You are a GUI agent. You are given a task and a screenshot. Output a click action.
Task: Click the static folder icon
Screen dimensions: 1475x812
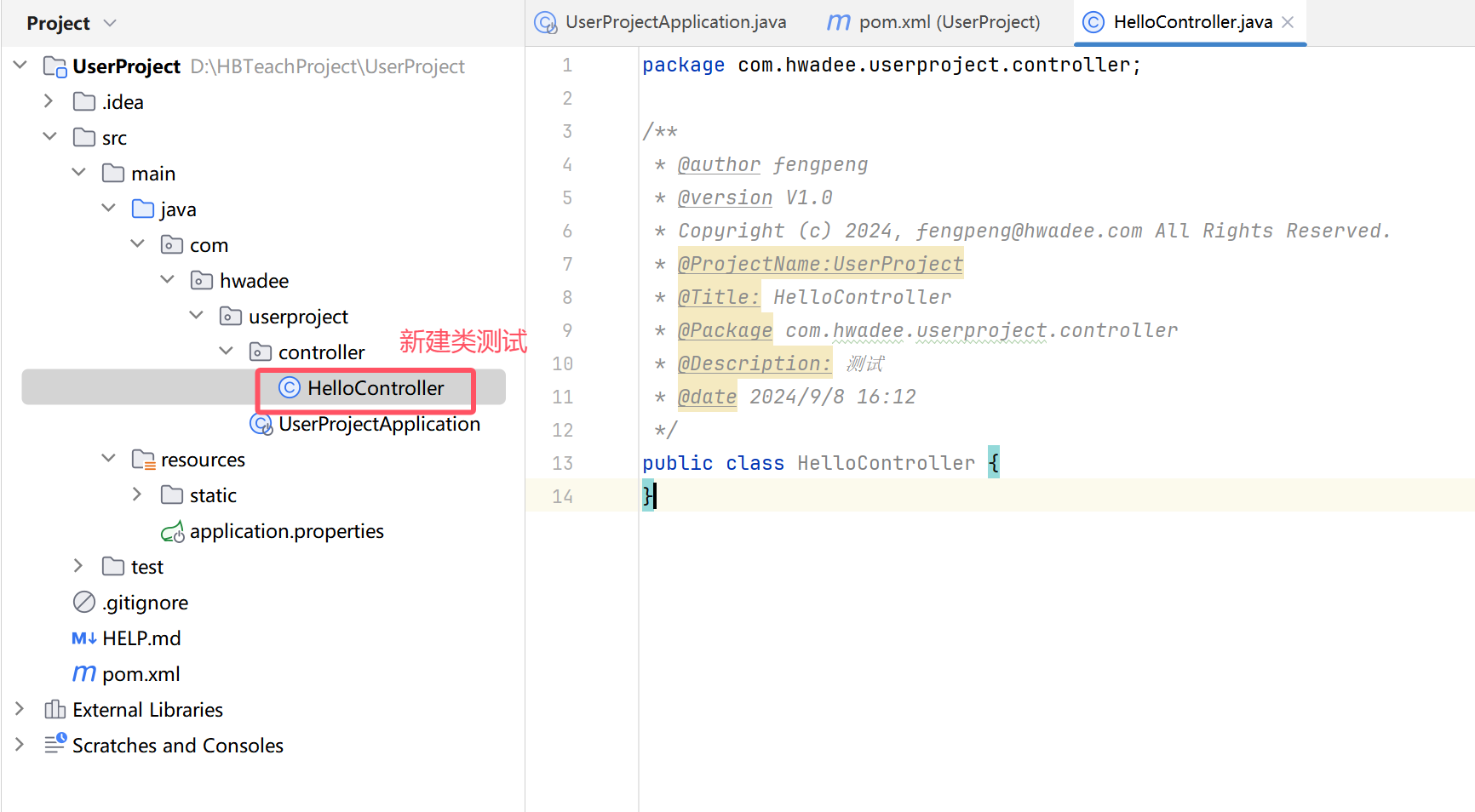(x=172, y=495)
